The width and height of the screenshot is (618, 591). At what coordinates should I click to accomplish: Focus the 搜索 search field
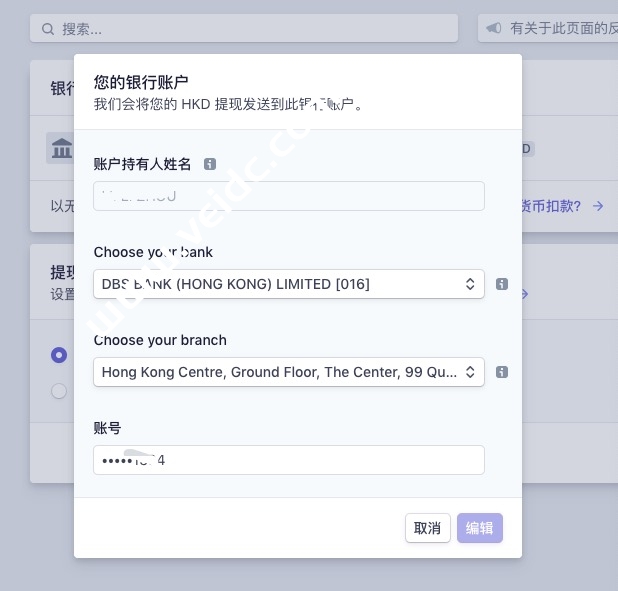coord(244,28)
